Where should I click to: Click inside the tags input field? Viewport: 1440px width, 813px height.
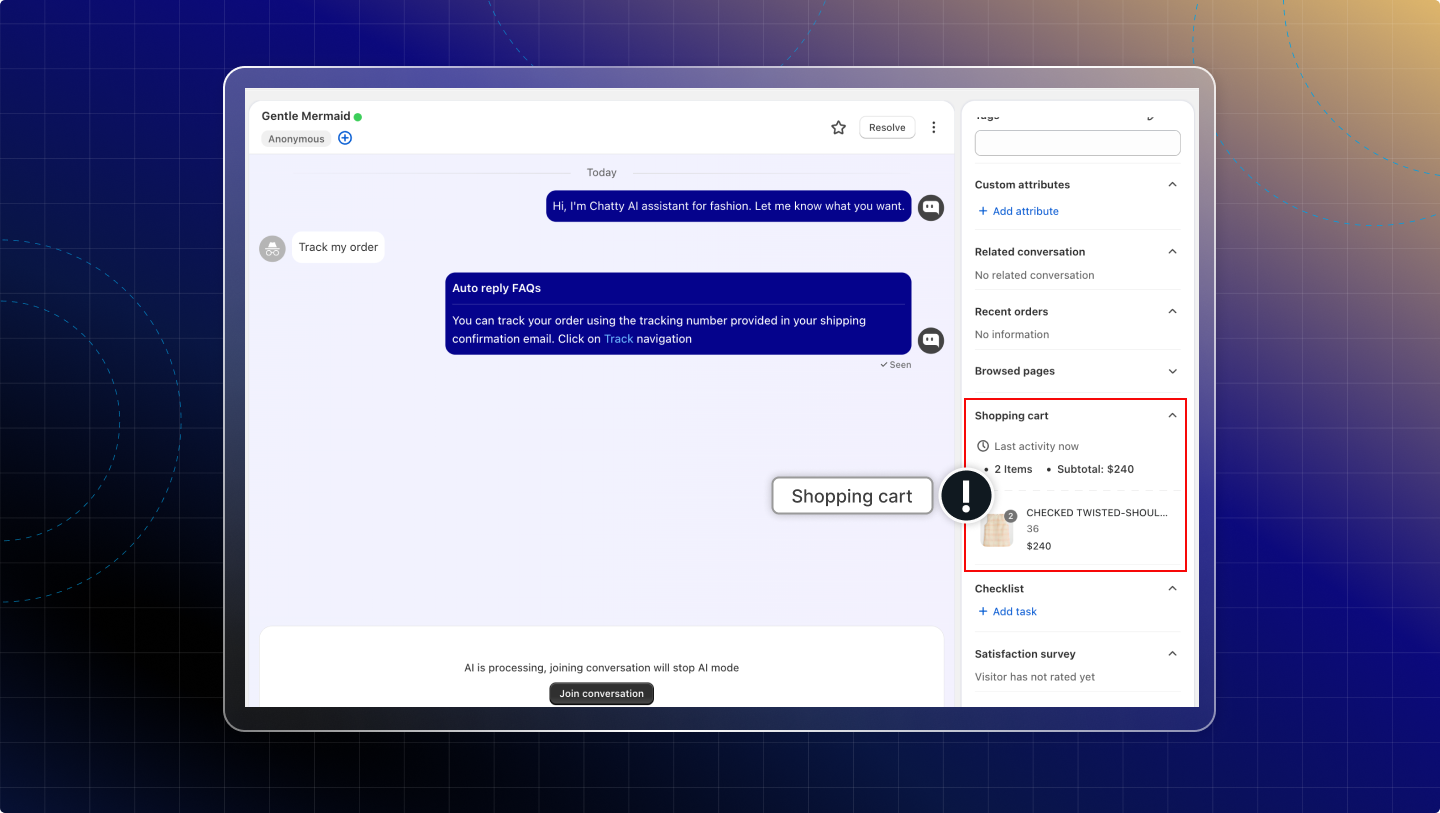1077,143
